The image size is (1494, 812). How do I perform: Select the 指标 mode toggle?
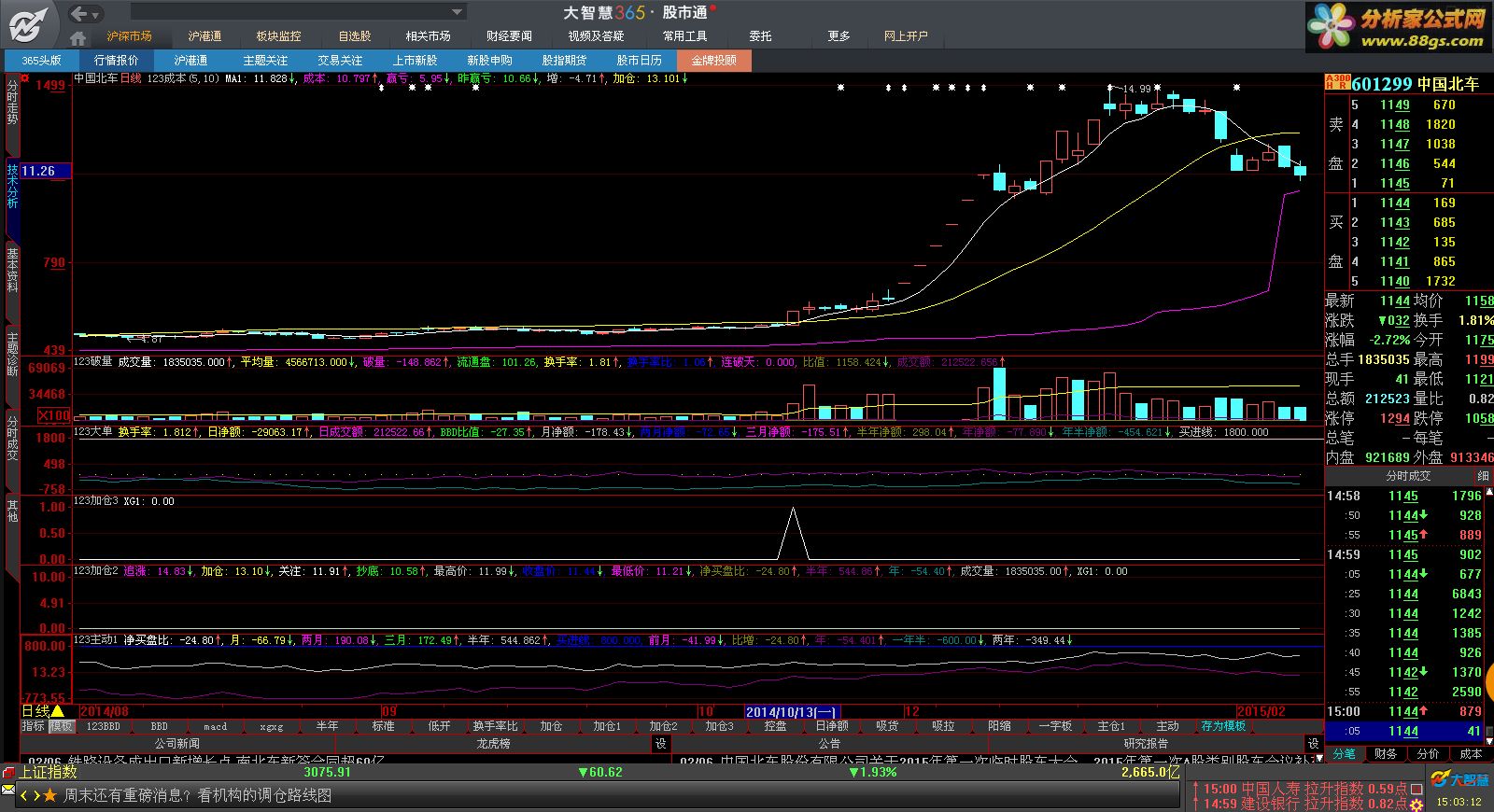33,726
